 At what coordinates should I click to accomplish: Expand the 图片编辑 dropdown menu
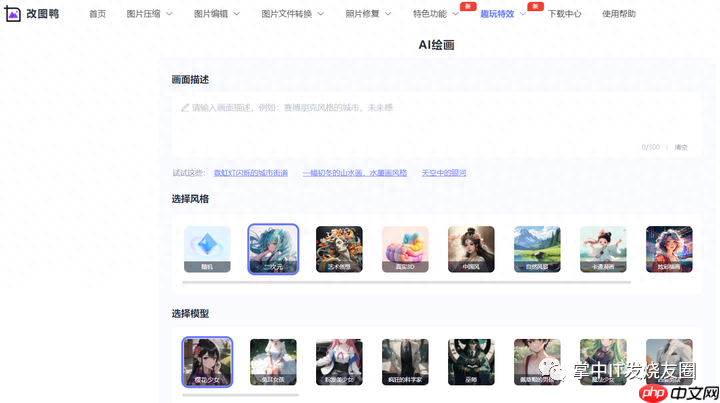pos(217,14)
